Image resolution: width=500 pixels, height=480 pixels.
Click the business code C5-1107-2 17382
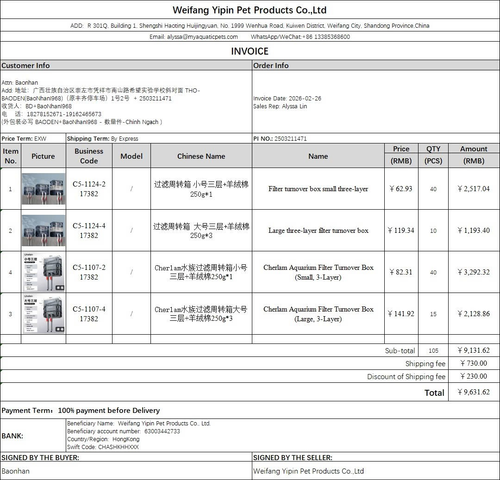(89, 272)
